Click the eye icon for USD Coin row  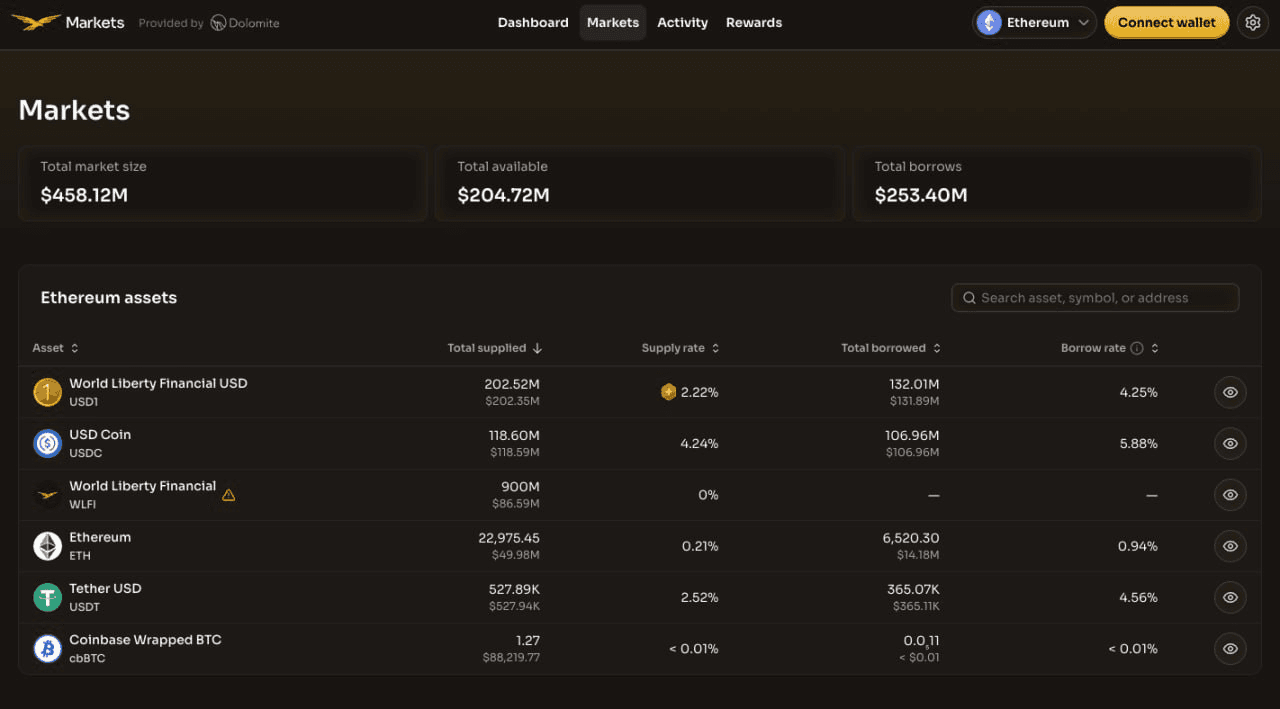[1230, 443]
